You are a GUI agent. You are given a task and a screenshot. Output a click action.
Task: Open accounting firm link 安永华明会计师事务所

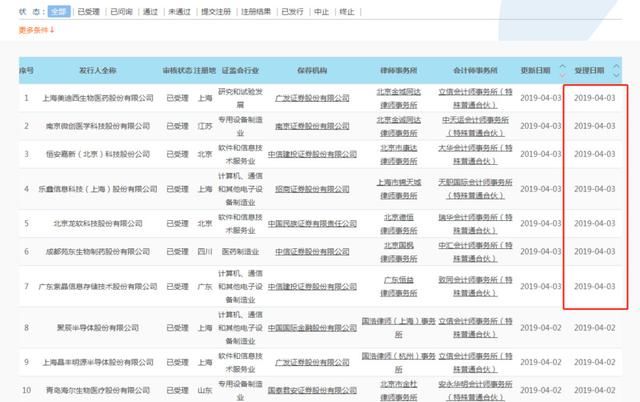475,390
